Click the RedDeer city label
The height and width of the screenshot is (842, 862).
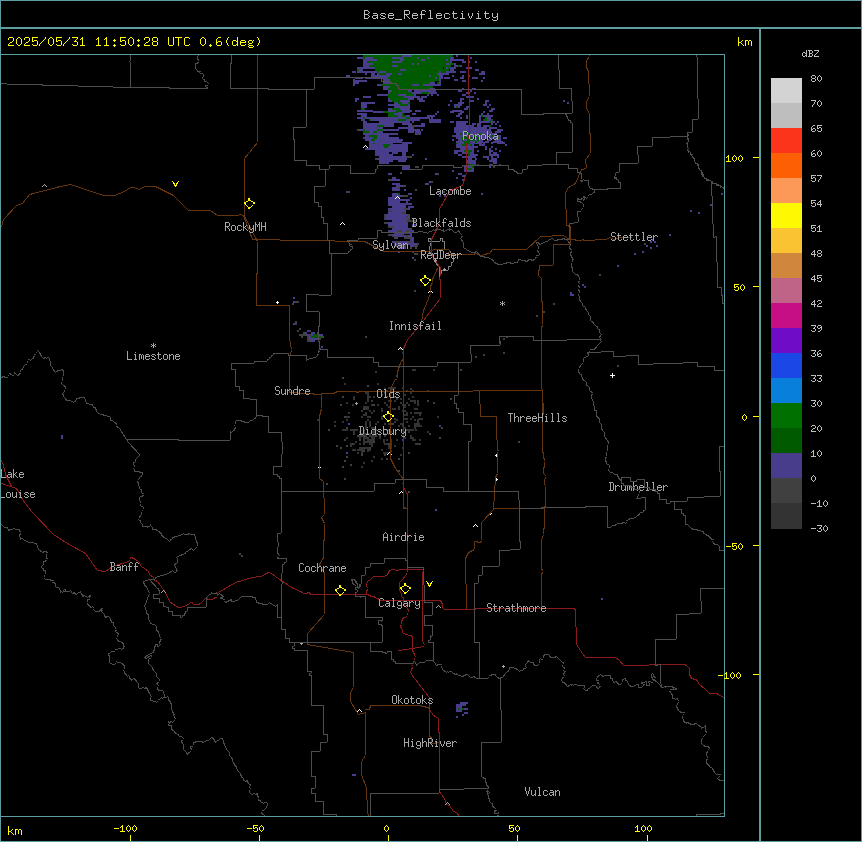click(440, 255)
